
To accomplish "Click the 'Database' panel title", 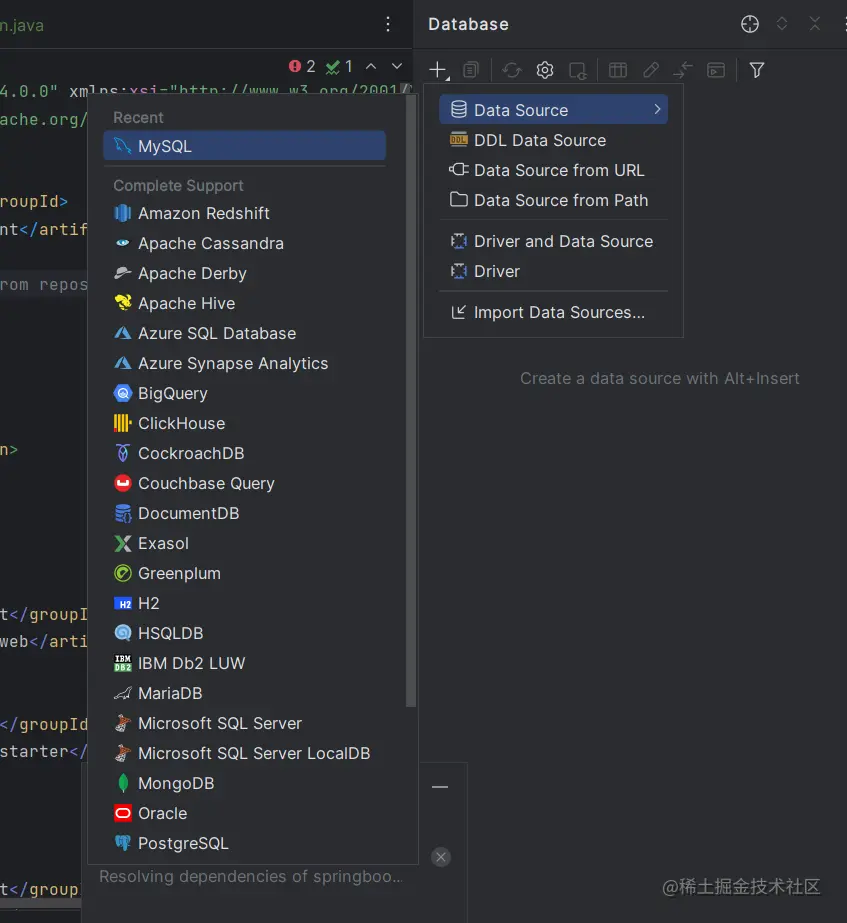I will (469, 24).
